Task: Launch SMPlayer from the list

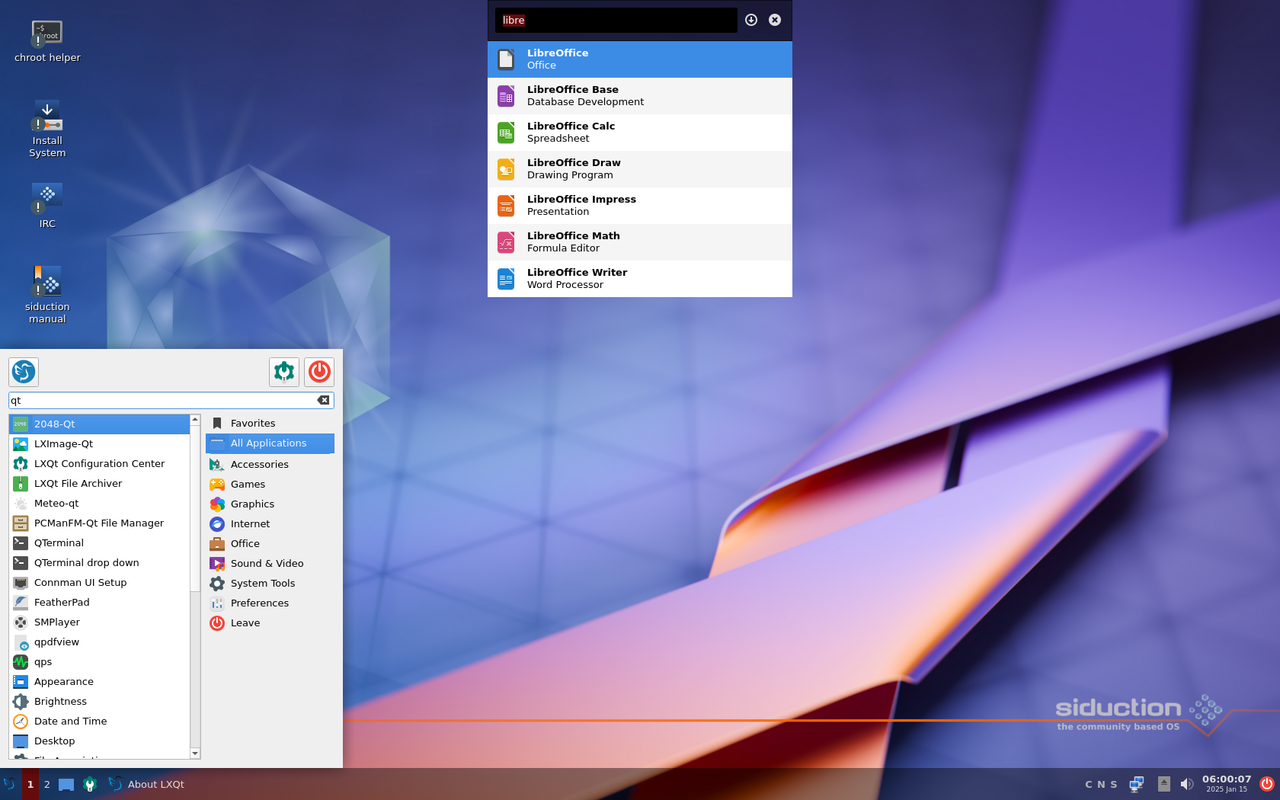Action: pos(99,622)
